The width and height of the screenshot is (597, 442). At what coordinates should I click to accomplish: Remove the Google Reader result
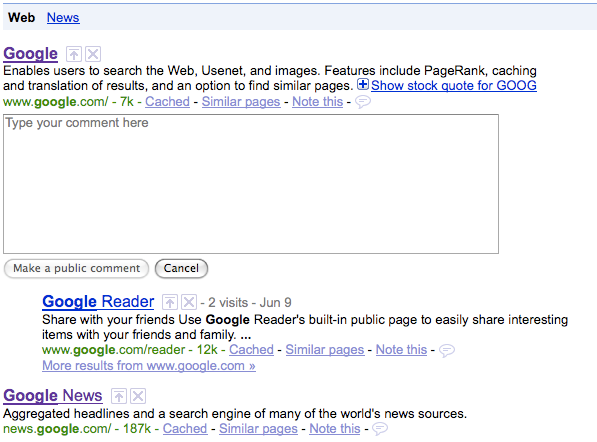[x=189, y=302]
